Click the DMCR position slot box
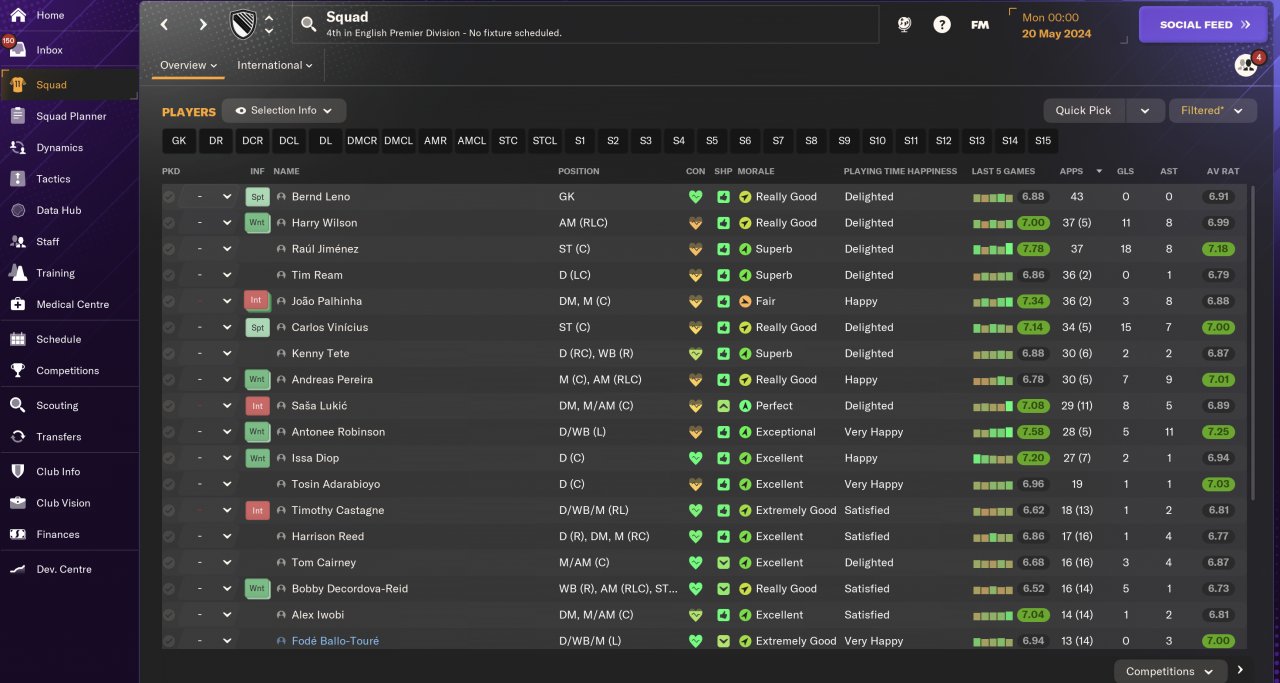 (362, 141)
